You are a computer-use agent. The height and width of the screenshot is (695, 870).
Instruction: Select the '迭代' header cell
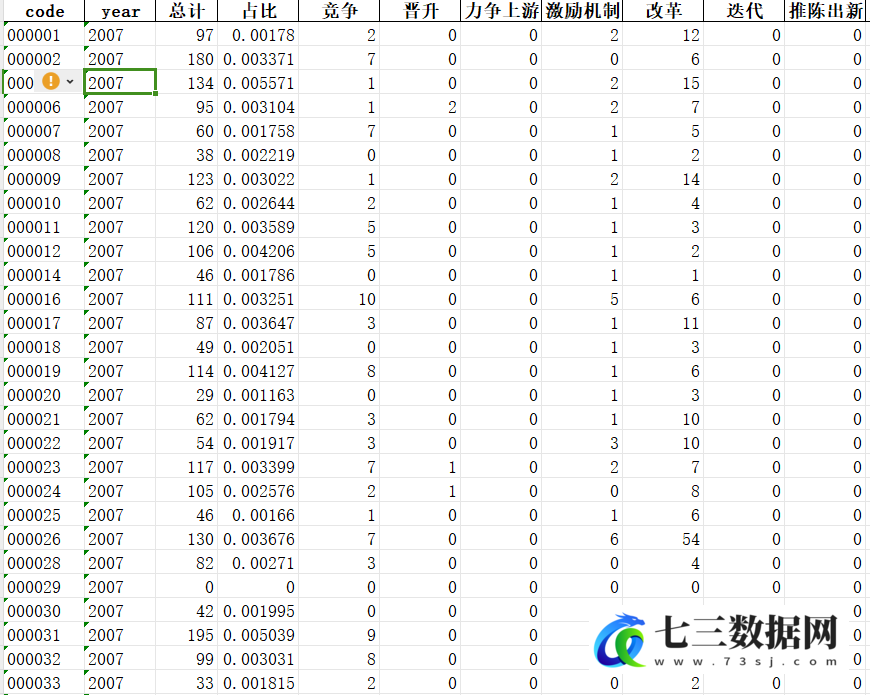tap(744, 11)
